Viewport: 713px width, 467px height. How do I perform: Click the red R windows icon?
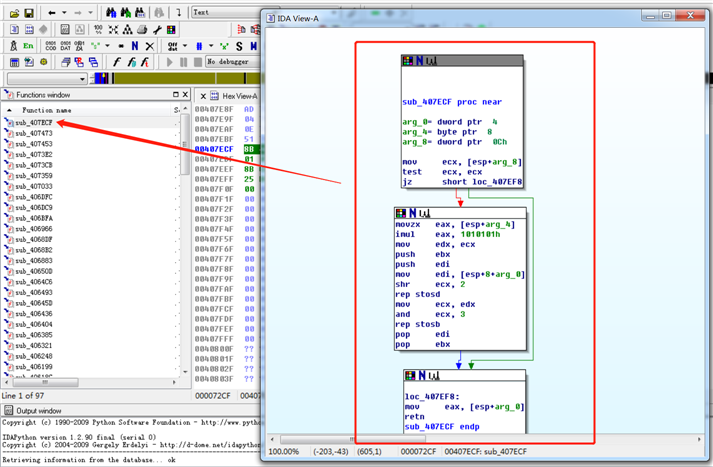coord(79,62)
